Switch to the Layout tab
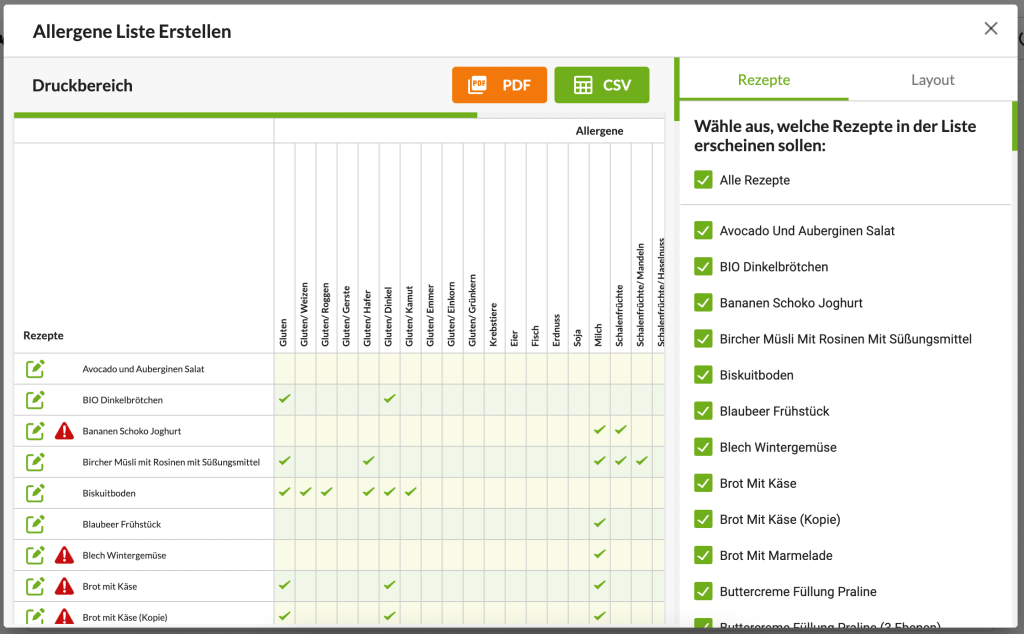The width and height of the screenshot is (1024, 634). [932, 80]
